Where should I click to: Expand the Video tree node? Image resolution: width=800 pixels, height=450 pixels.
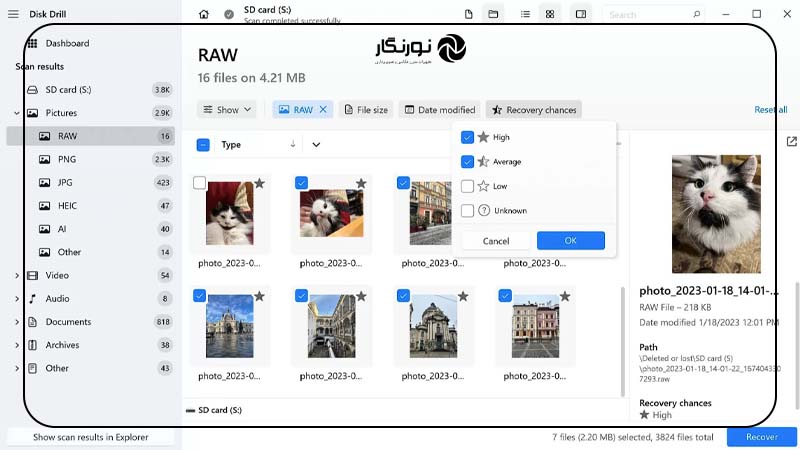coord(17,276)
